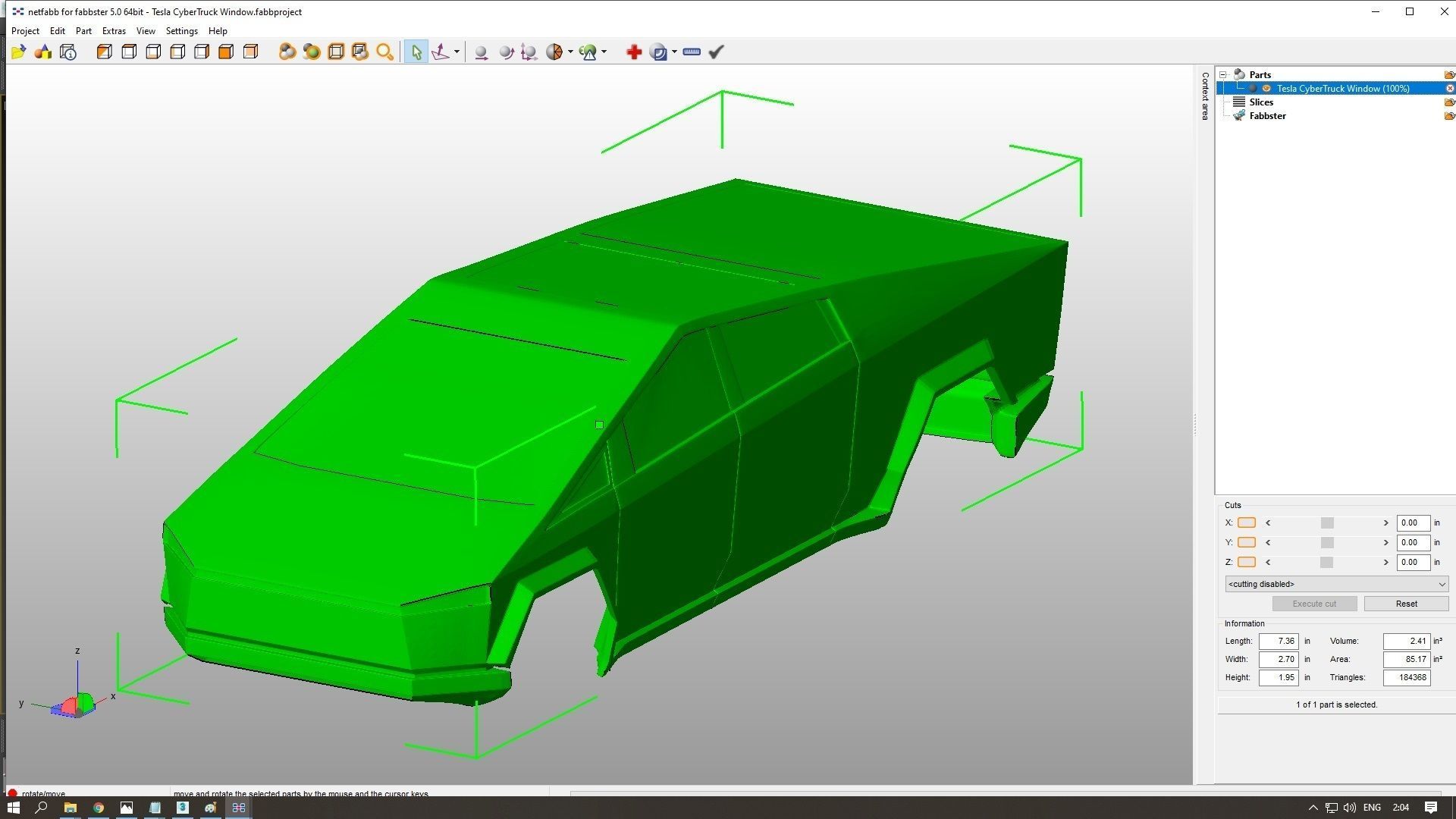Click the add part shapes icon
The height and width of the screenshot is (819, 1456).
tap(43, 52)
